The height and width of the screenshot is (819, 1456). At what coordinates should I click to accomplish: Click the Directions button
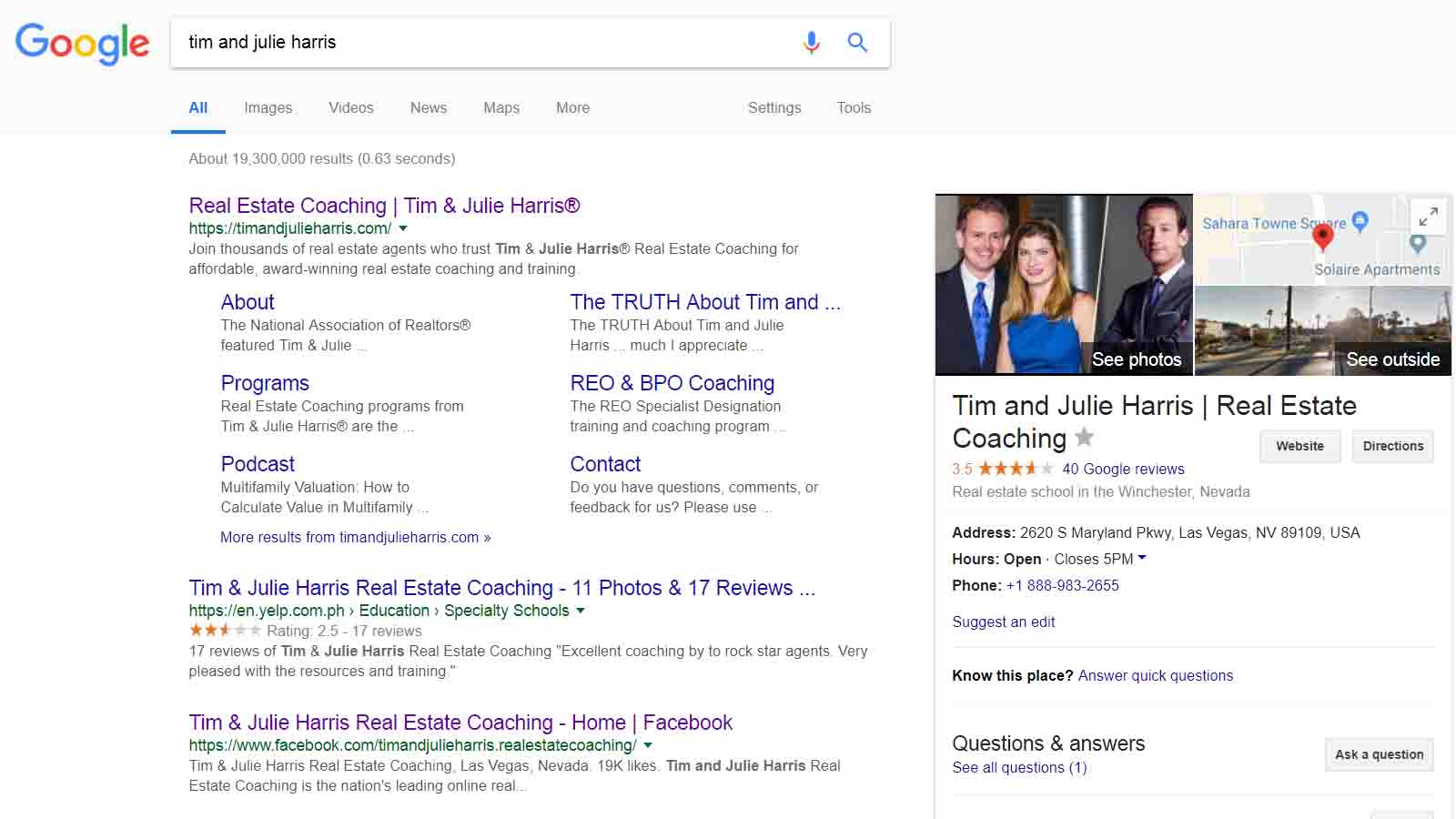(x=1392, y=446)
